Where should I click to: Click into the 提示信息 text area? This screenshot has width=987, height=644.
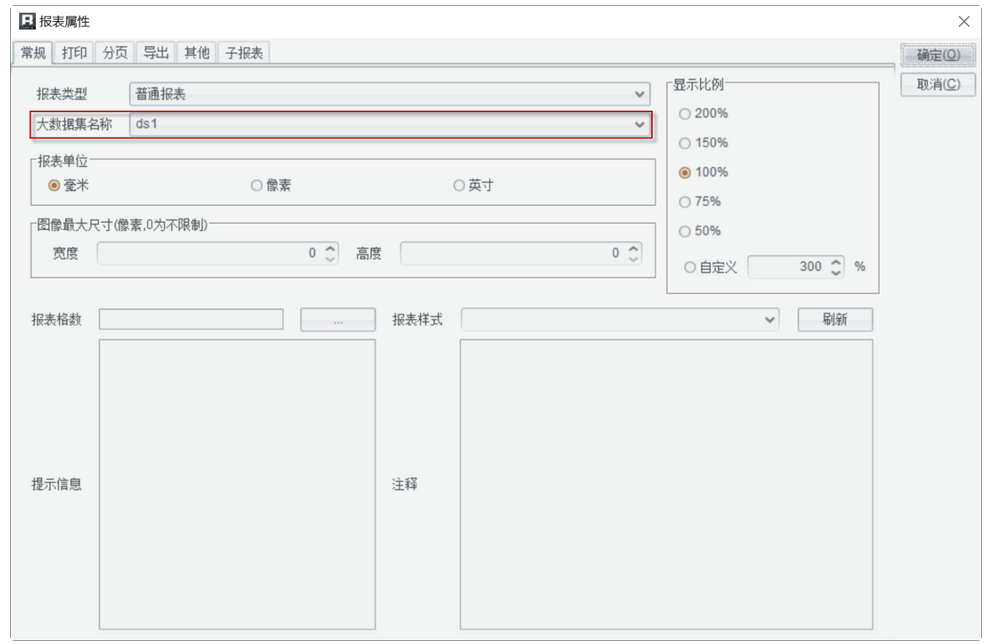click(237, 484)
